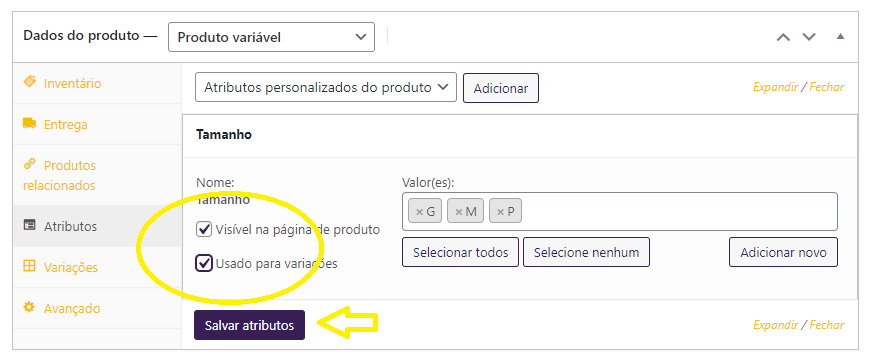Collapse panel with the small triangle toggle
Image resolution: width=870 pixels, height=364 pixels.
tap(840, 37)
